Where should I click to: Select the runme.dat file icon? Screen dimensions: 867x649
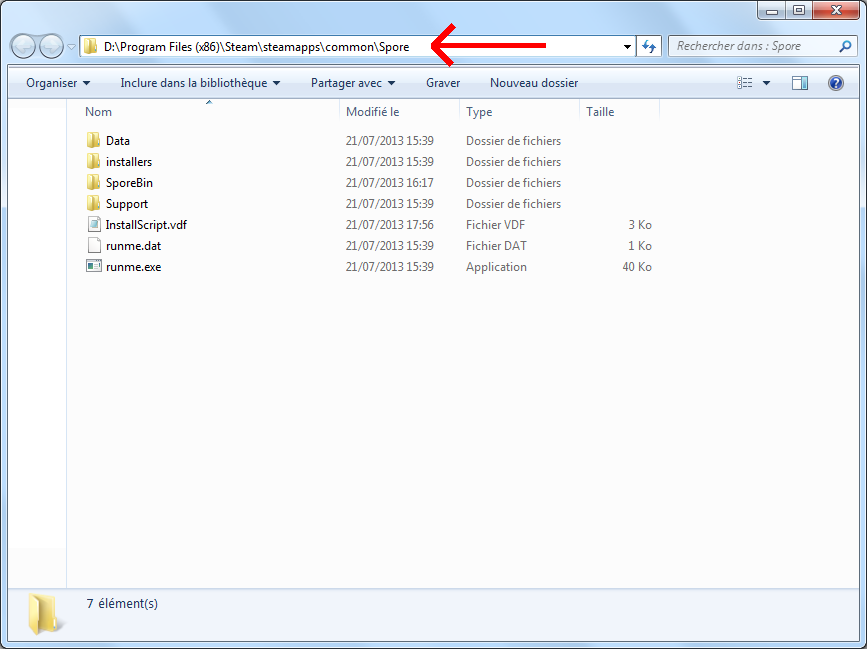94,245
